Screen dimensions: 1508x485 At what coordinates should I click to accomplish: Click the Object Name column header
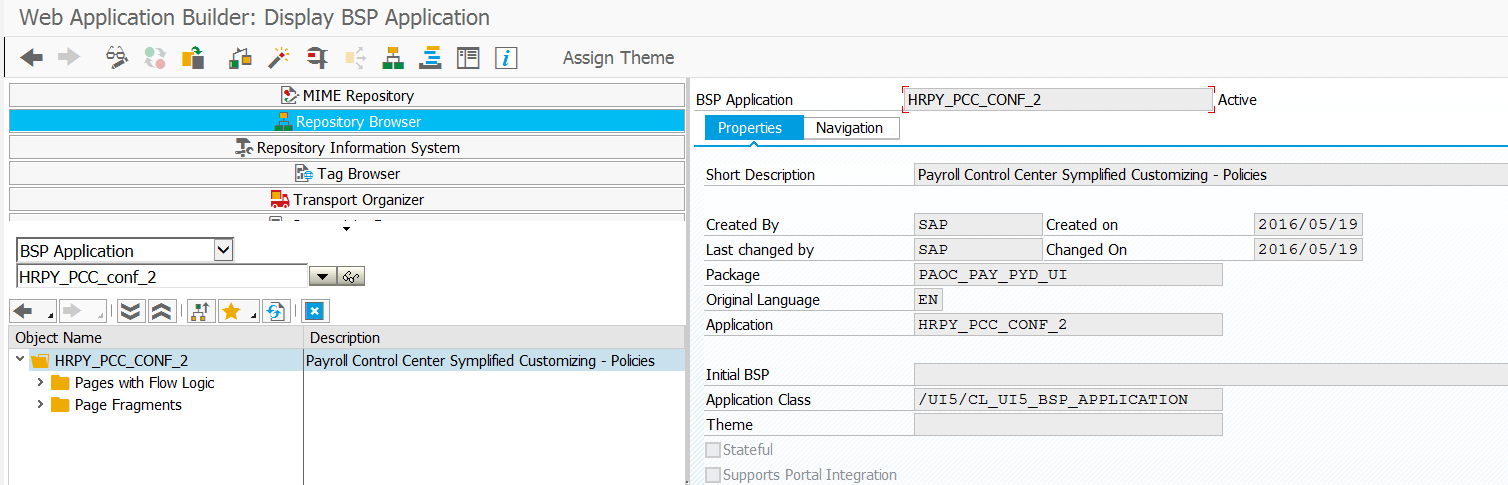pyautogui.click(x=156, y=338)
